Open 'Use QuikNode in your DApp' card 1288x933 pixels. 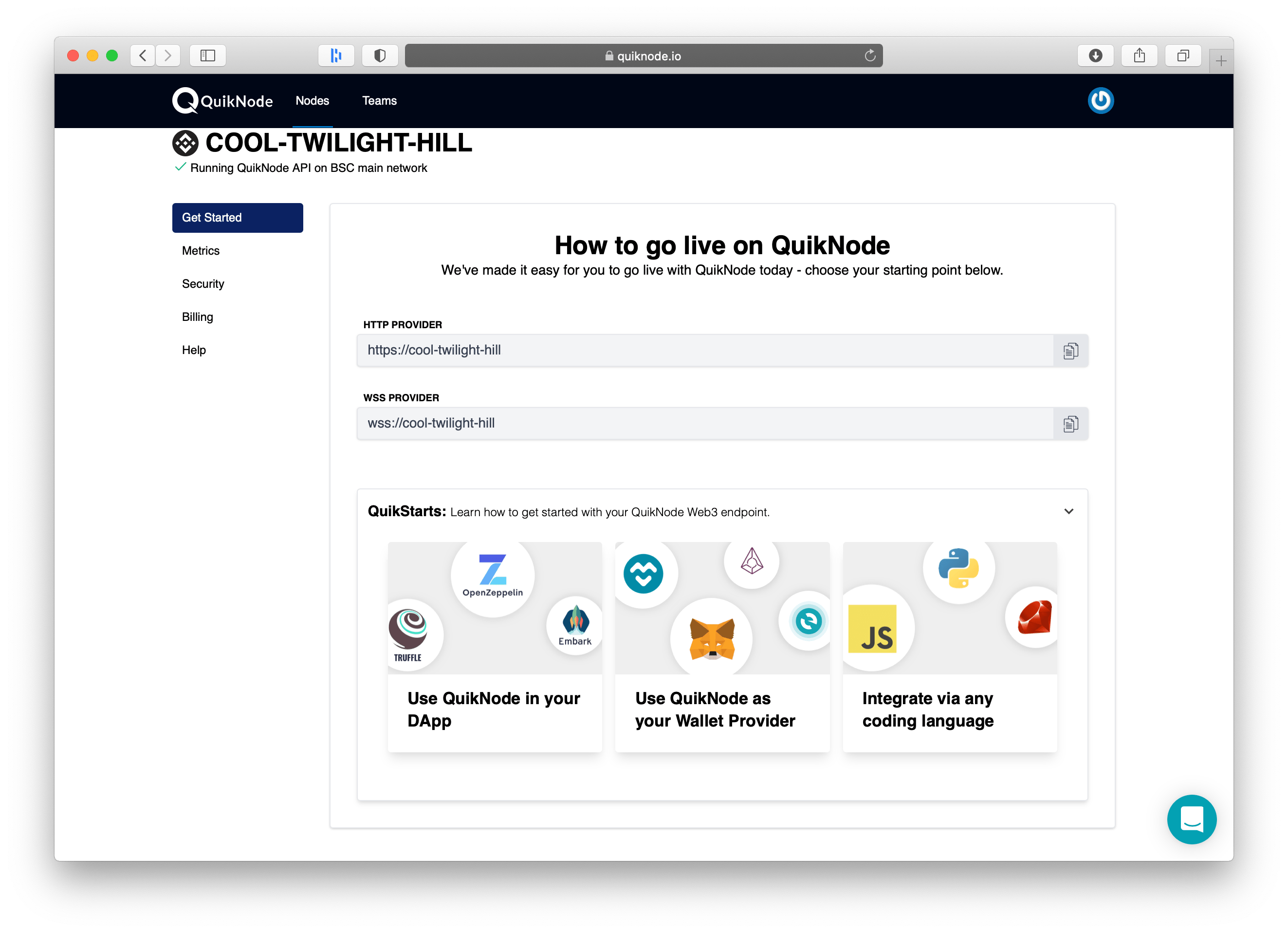point(494,647)
